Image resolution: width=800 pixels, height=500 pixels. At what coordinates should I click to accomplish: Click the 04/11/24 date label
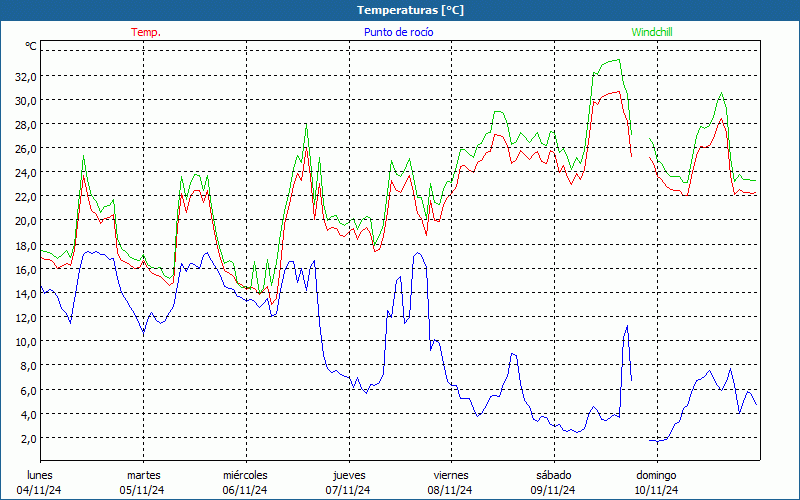(x=39, y=490)
